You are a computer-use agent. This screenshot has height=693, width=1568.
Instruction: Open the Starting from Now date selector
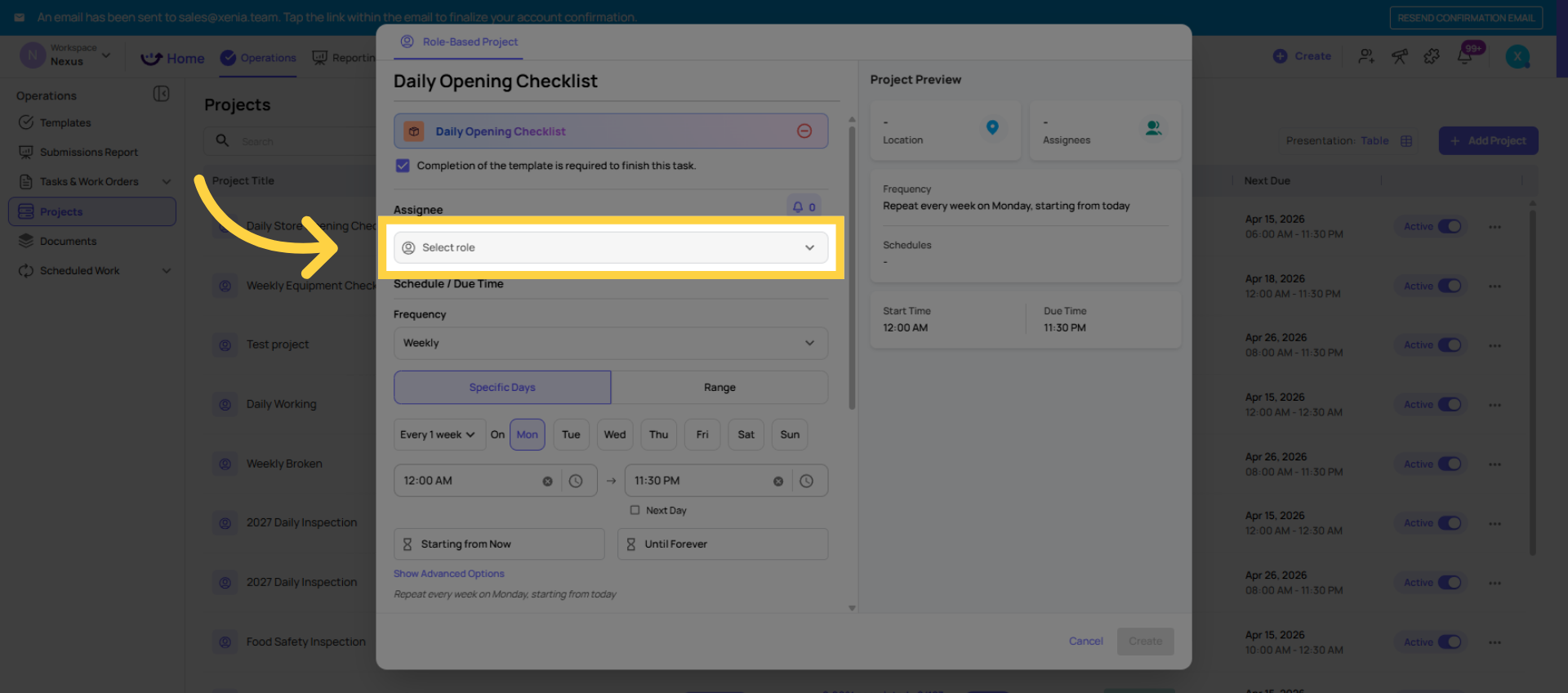499,544
